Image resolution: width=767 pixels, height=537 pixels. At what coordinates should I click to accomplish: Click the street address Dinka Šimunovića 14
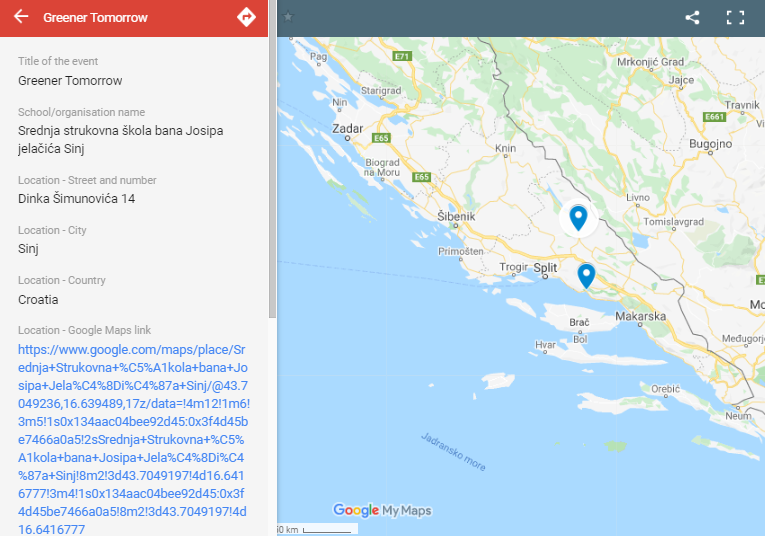[76, 199]
